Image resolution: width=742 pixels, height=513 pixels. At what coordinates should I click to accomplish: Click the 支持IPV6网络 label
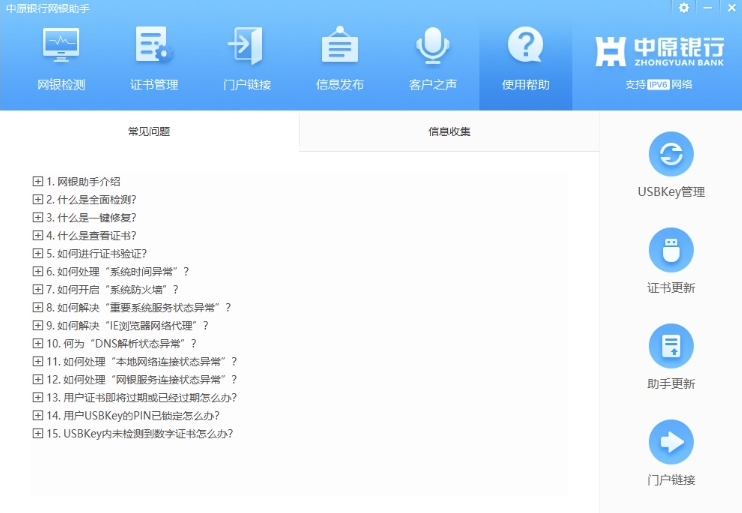[x=659, y=85]
